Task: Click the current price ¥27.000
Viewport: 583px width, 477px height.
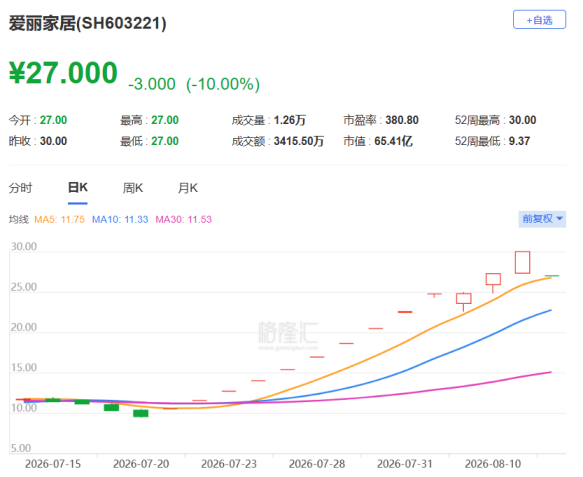Action: 63,72
